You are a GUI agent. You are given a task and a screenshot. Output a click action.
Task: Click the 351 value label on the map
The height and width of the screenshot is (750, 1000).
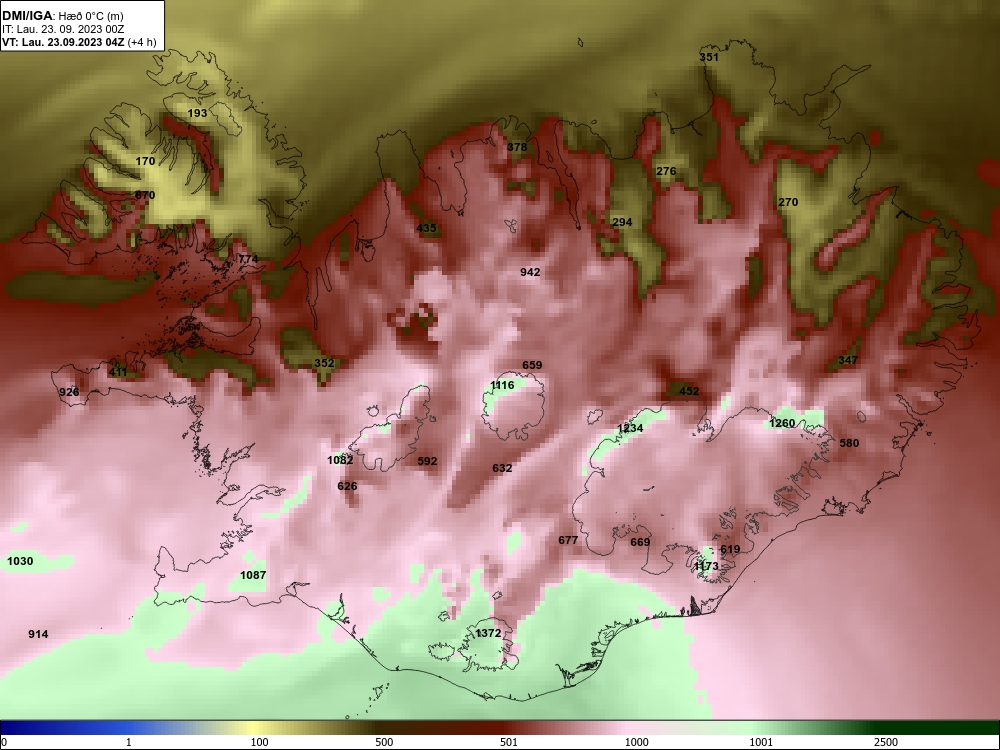pos(709,57)
